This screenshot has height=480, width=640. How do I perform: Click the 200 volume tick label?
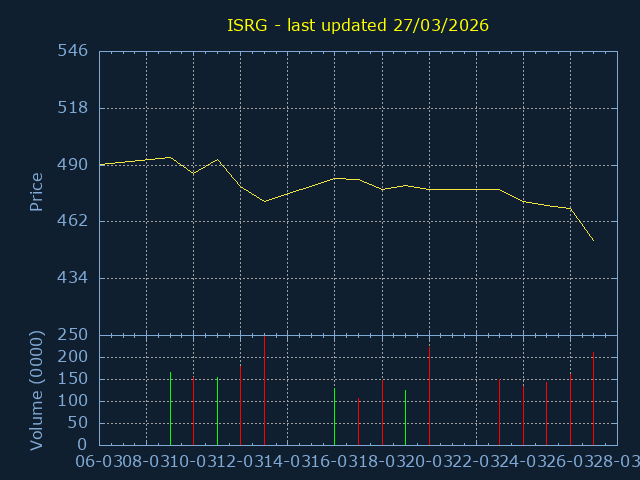click(x=72, y=357)
